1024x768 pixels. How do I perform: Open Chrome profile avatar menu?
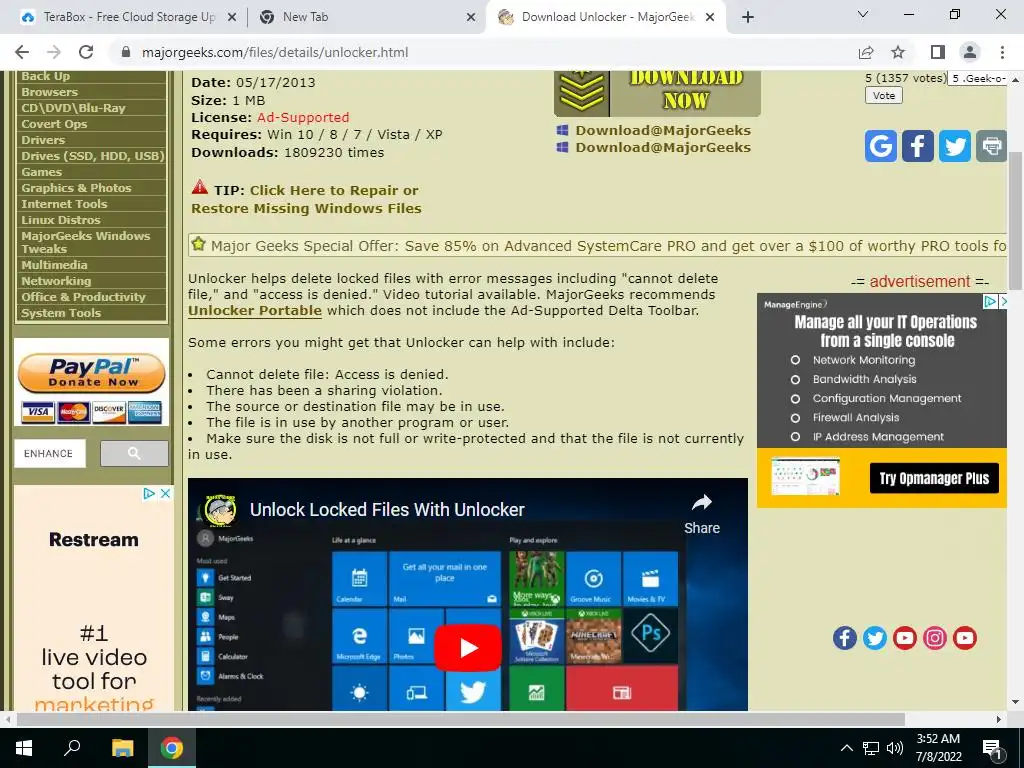(970, 52)
